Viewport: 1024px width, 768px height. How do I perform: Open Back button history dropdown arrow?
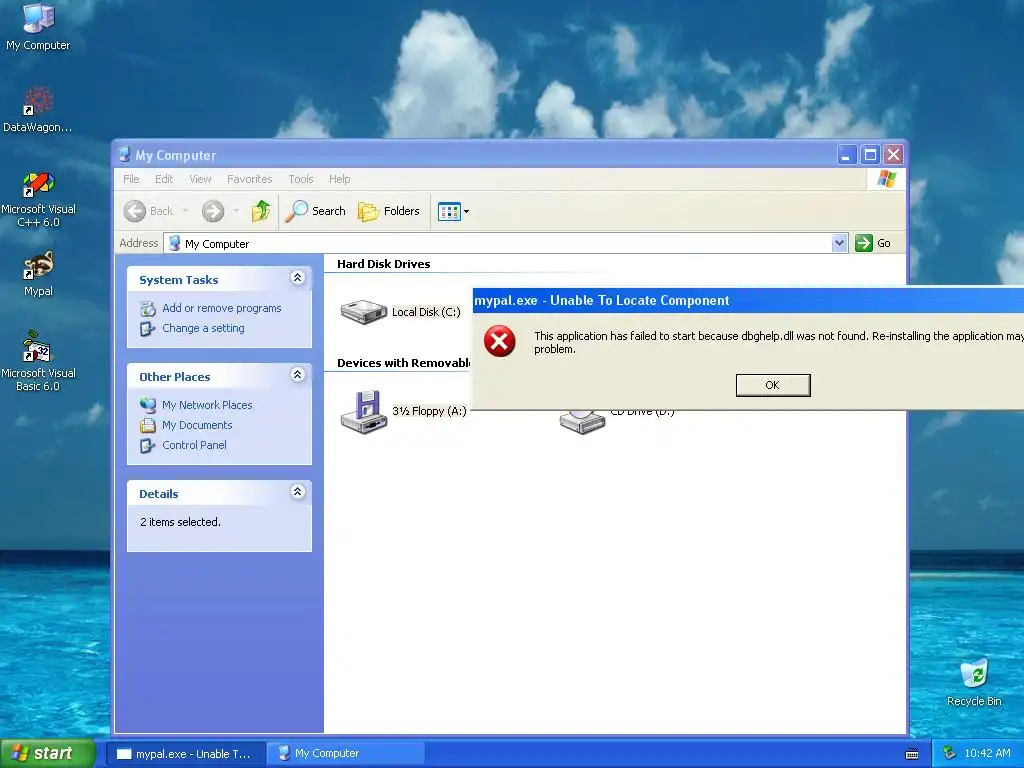tap(185, 211)
